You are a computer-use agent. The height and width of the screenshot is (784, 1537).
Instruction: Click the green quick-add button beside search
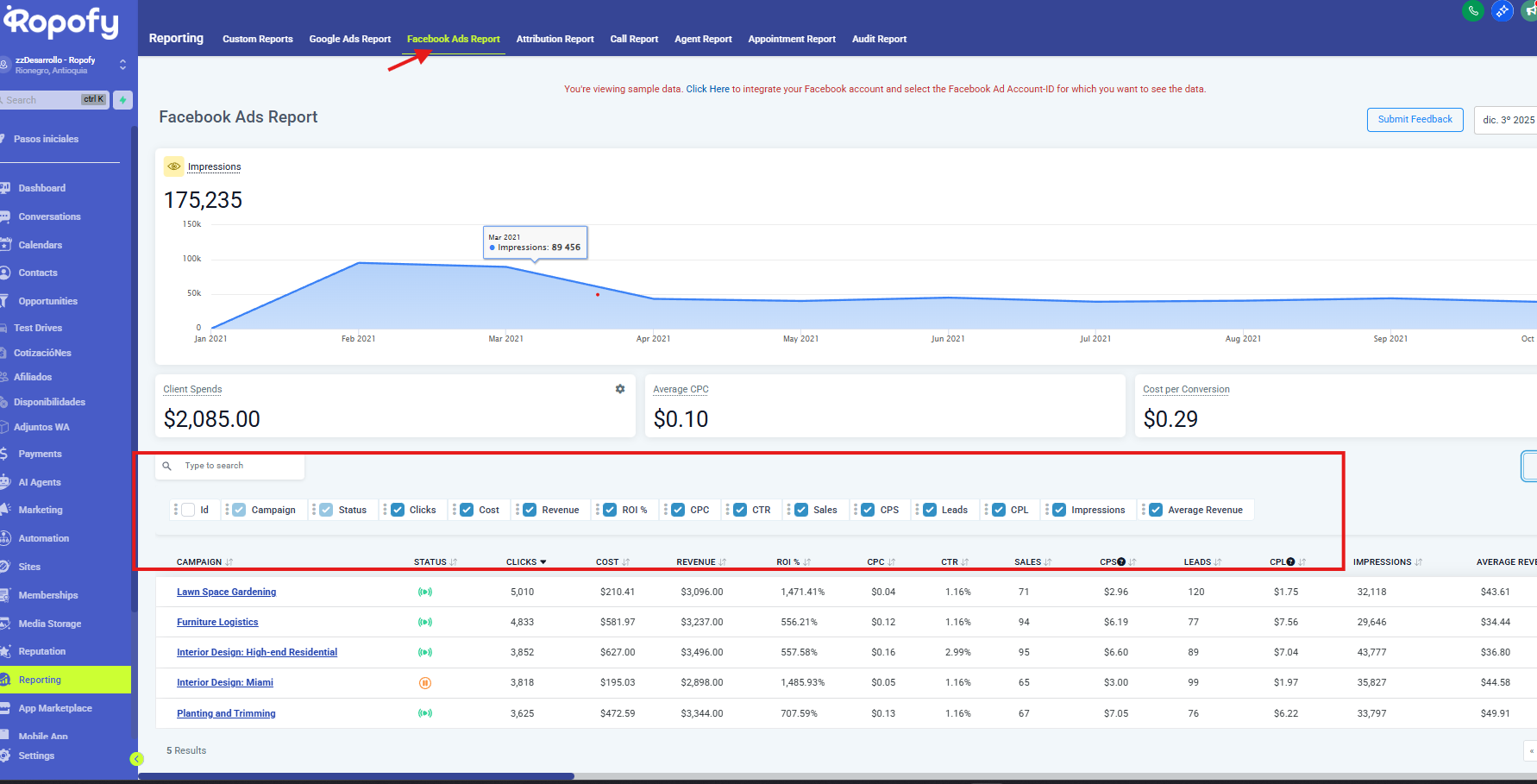click(x=122, y=100)
